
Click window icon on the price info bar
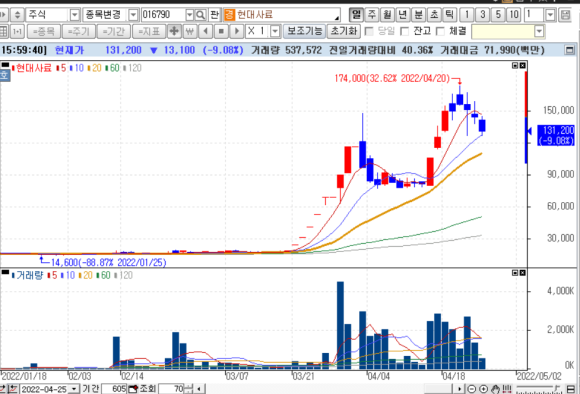pos(570,50)
